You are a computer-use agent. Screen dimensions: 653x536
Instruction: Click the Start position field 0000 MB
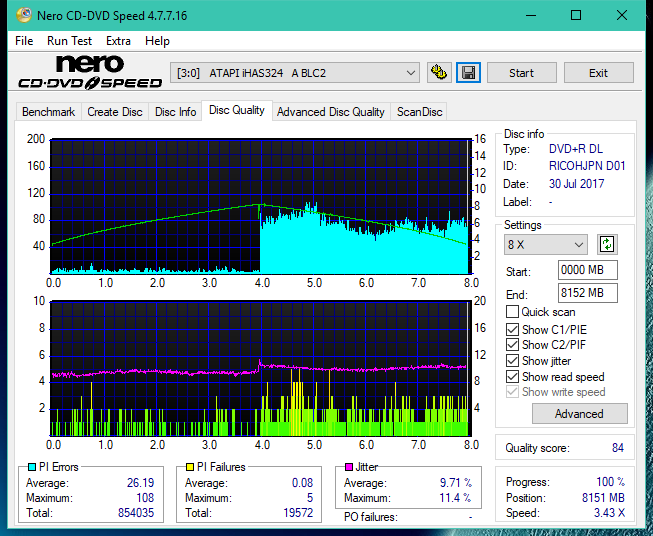(588, 270)
